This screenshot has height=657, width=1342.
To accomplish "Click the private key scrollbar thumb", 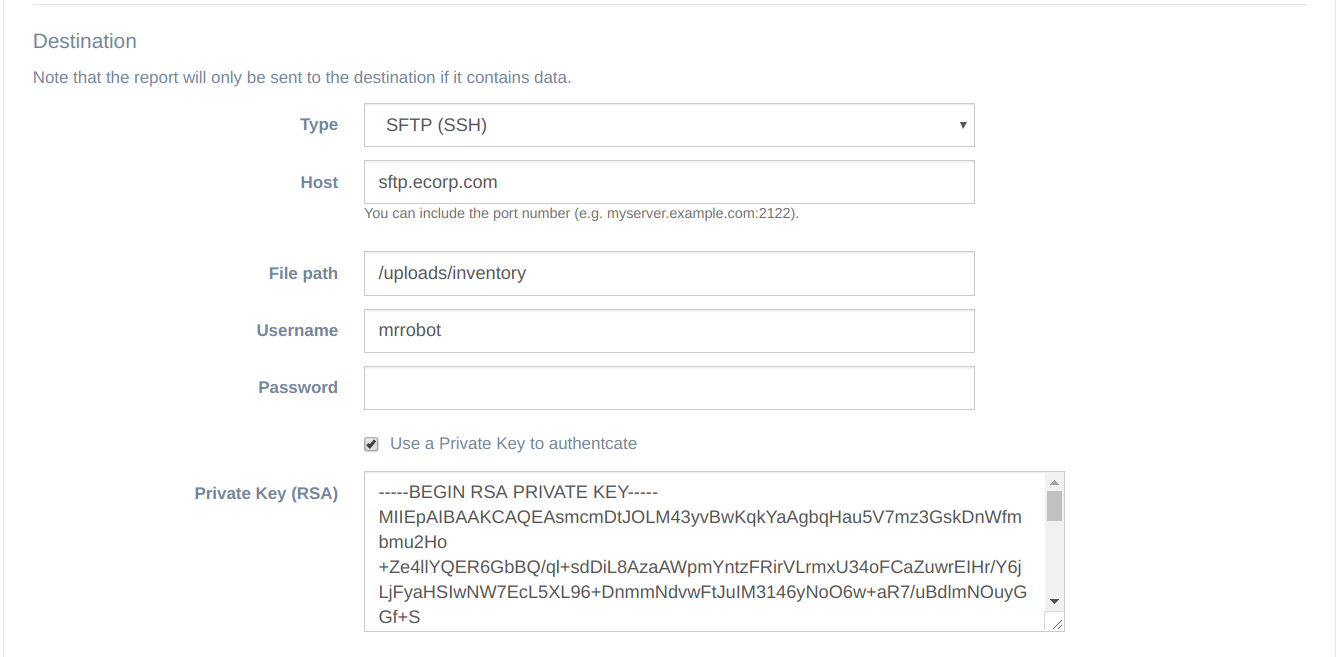I will [x=1054, y=506].
